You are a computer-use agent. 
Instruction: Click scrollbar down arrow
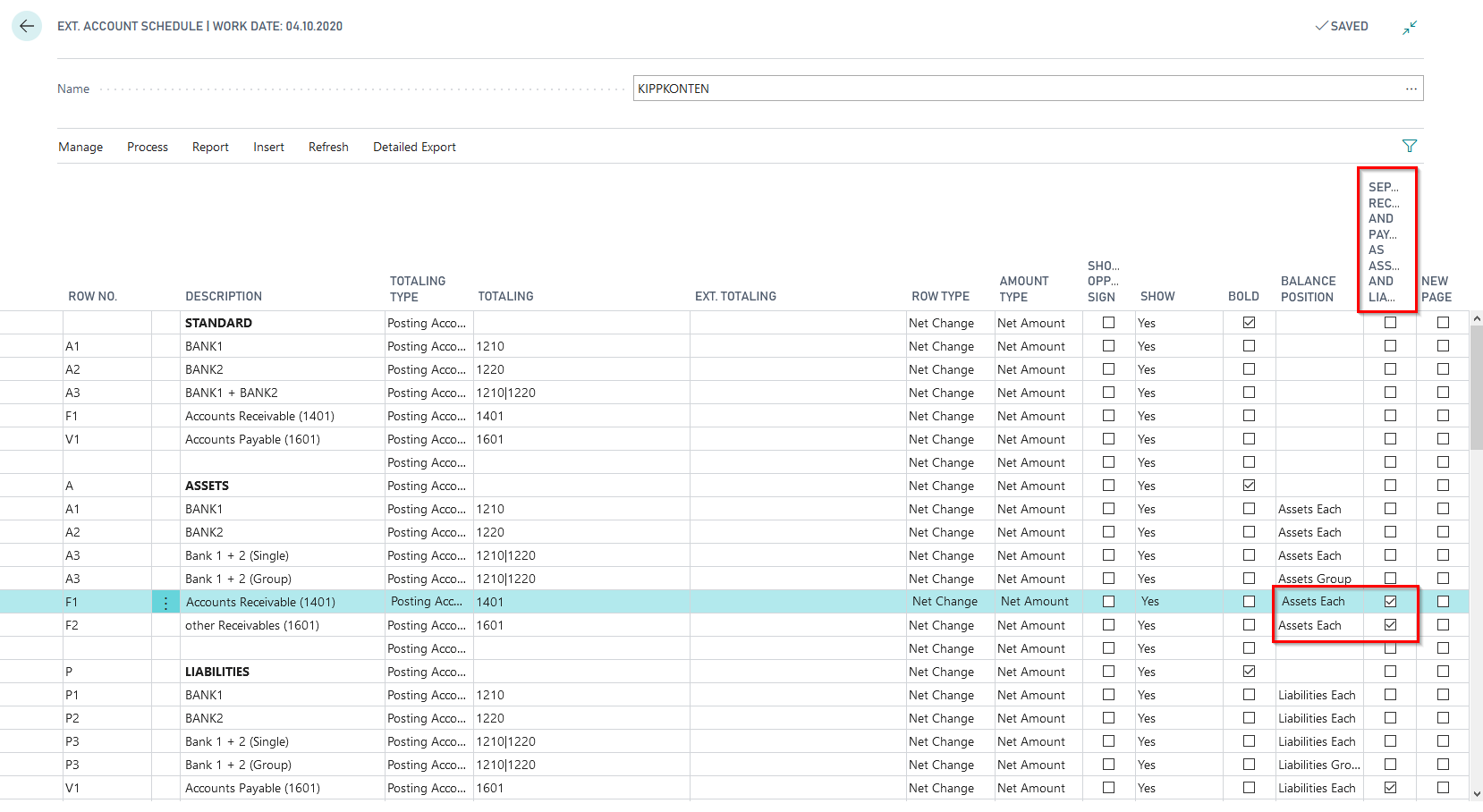pyautogui.click(x=1476, y=793)
